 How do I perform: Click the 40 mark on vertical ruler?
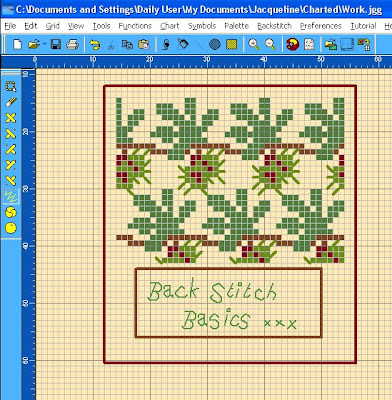(x=26, y=246)
